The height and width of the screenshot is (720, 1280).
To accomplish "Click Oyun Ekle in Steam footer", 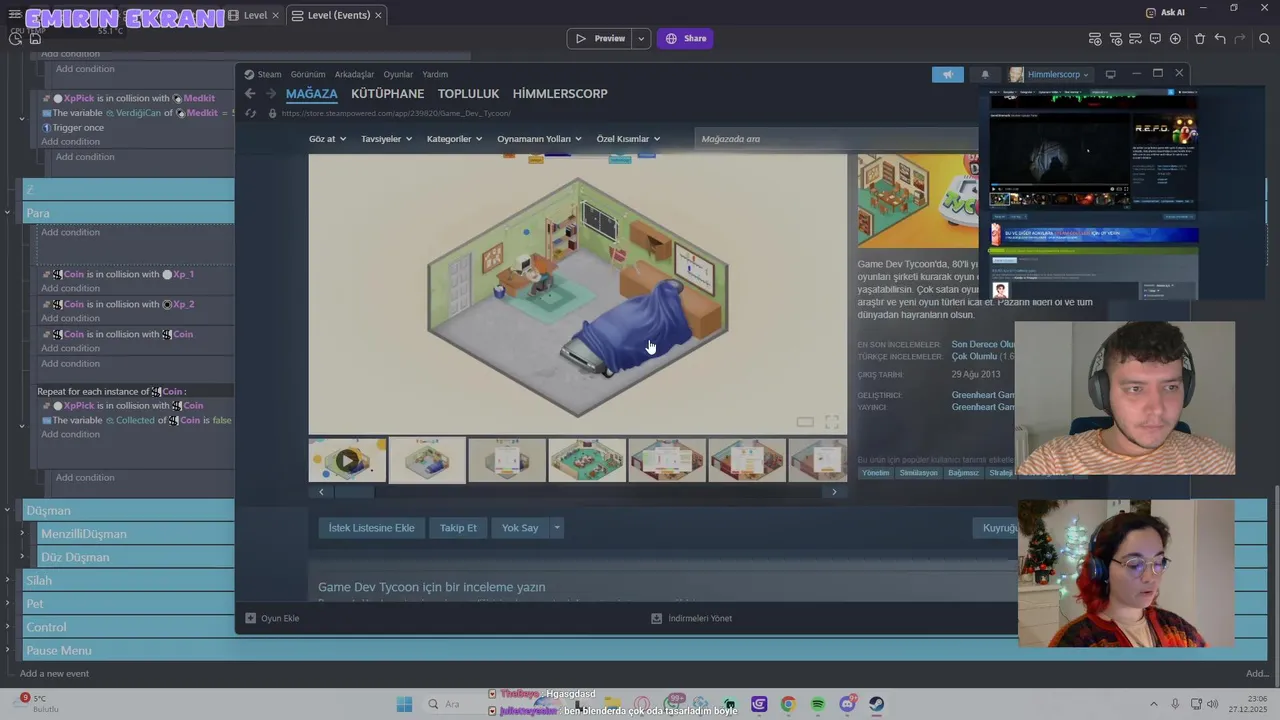I will tap(272, 618).
